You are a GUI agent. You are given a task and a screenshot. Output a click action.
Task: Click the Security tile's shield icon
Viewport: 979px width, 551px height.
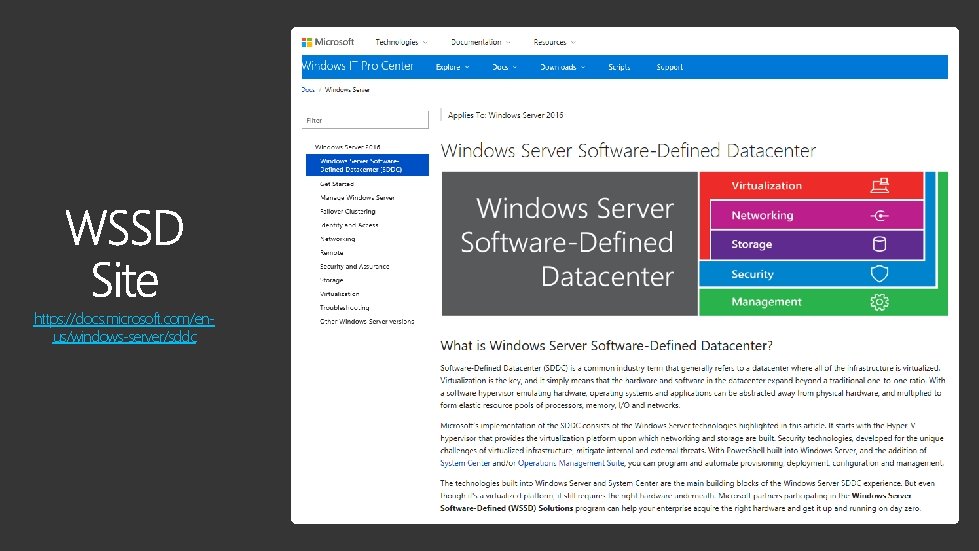pyautogui.click(x=879, y=273)
